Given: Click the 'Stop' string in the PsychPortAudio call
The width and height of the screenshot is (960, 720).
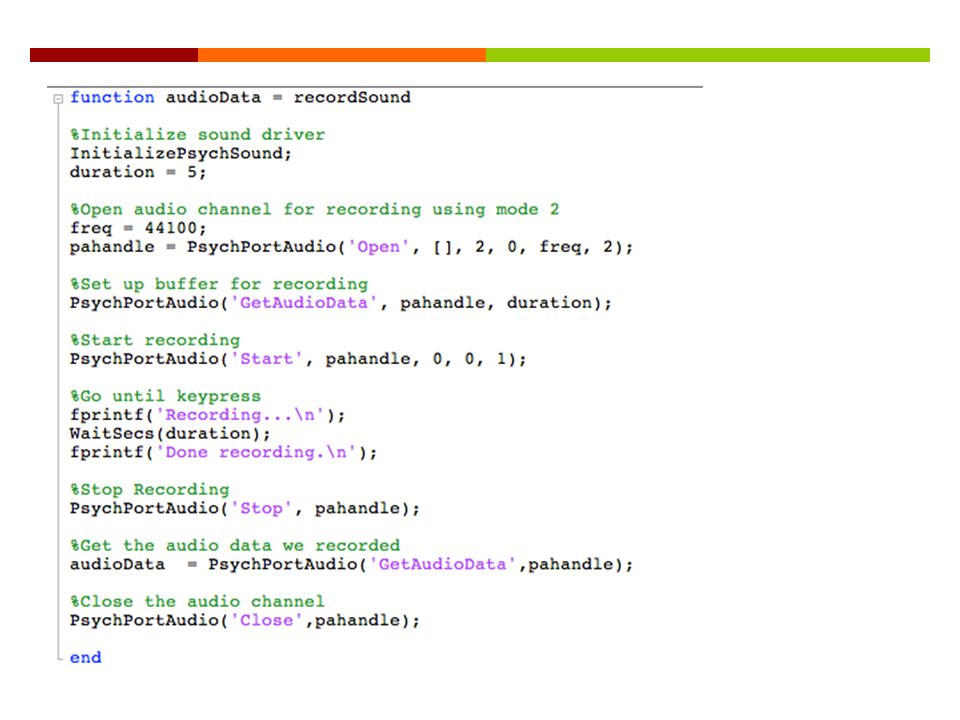Looking at the screenshot, I should tap(261, 508).
